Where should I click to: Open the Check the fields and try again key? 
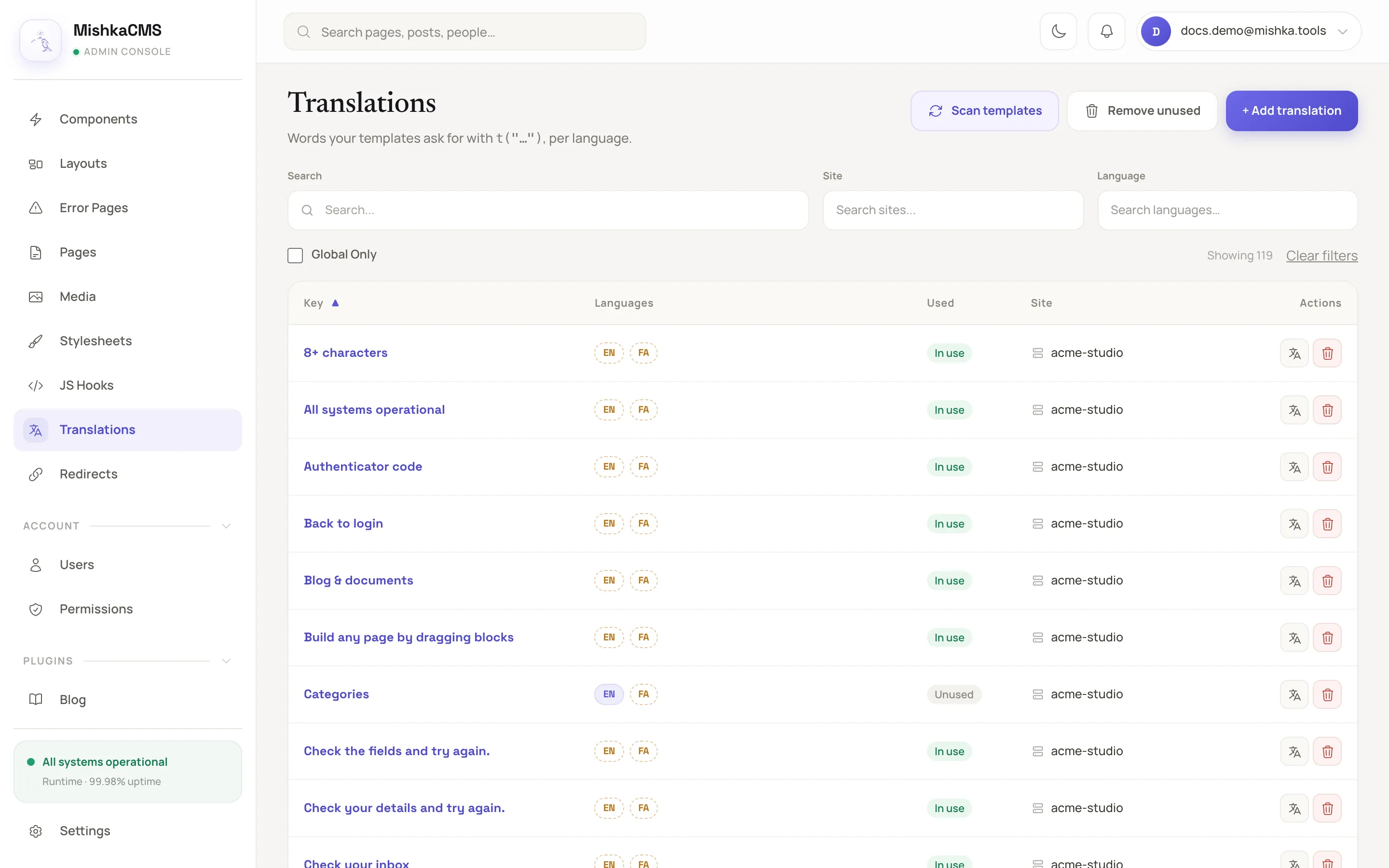click(396, 751)
